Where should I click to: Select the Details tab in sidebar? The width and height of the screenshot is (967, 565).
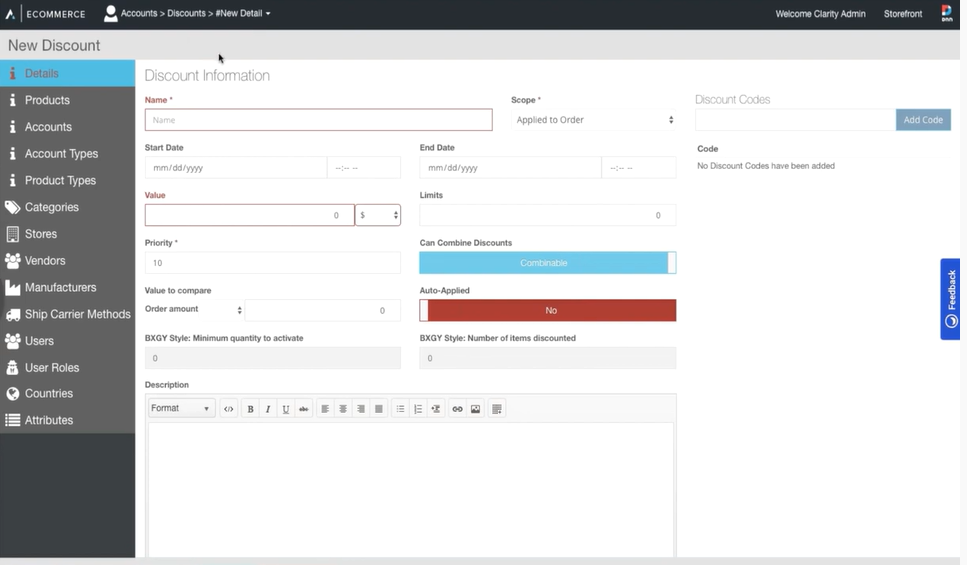click(x=67, y=73)
